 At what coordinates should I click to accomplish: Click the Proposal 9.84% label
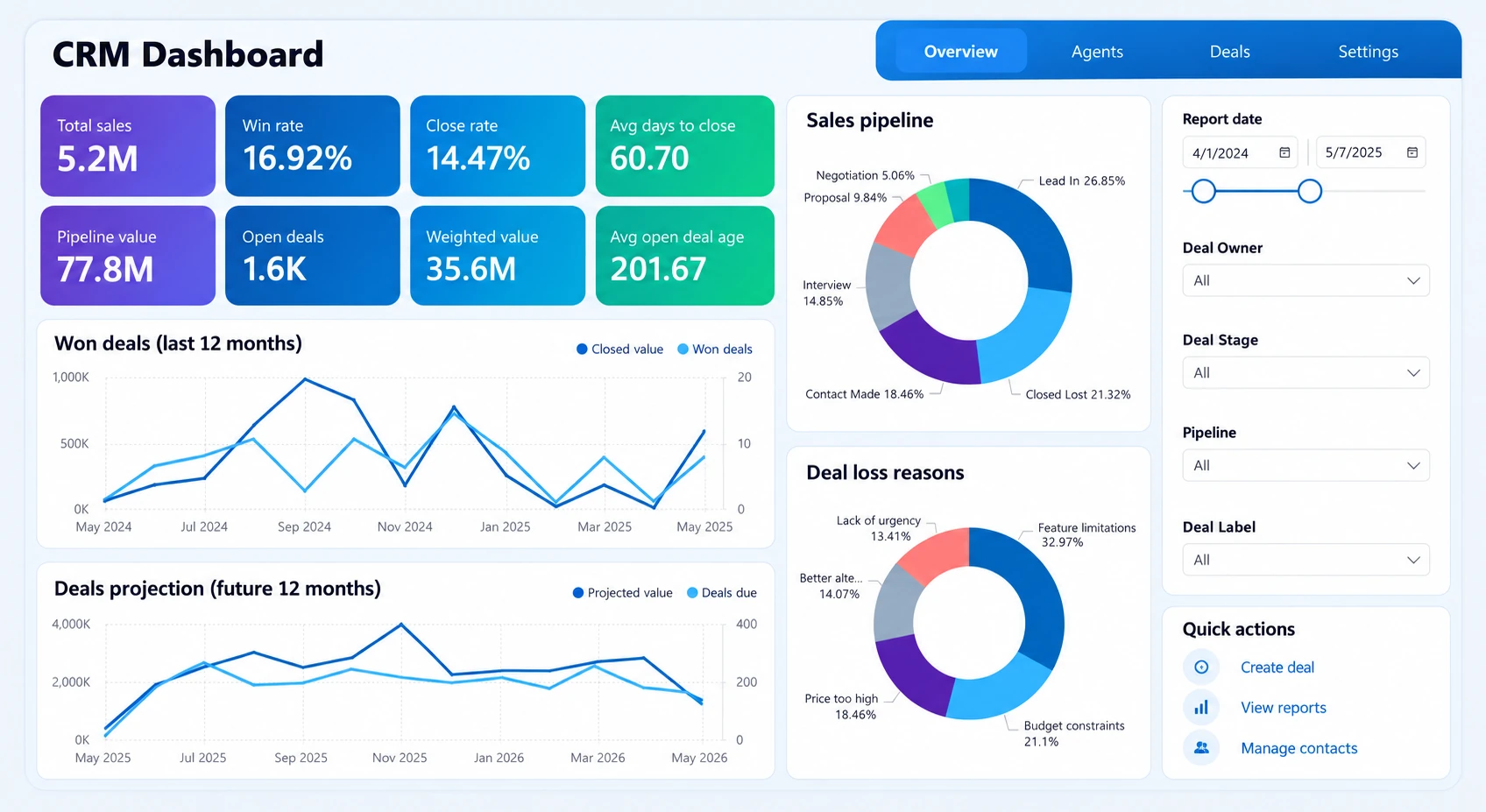click(845, 198)
